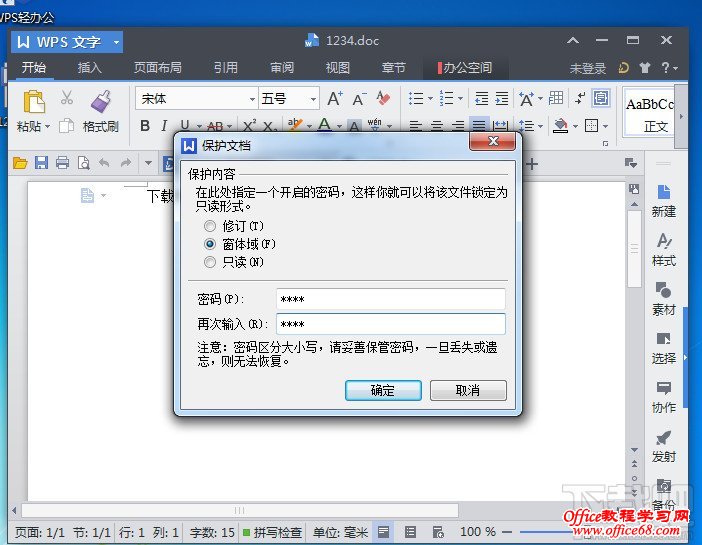
Task: Click the zoom out minus in status bar
Action: 507,532
